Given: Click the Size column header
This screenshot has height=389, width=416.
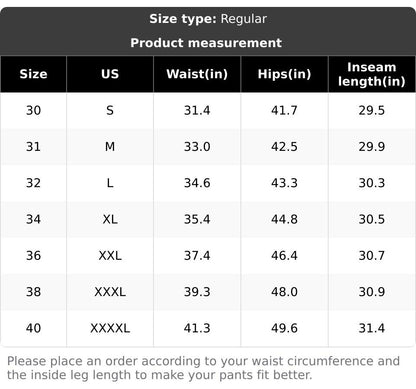Looking at the screenshot, I should [x=33, y=74].
